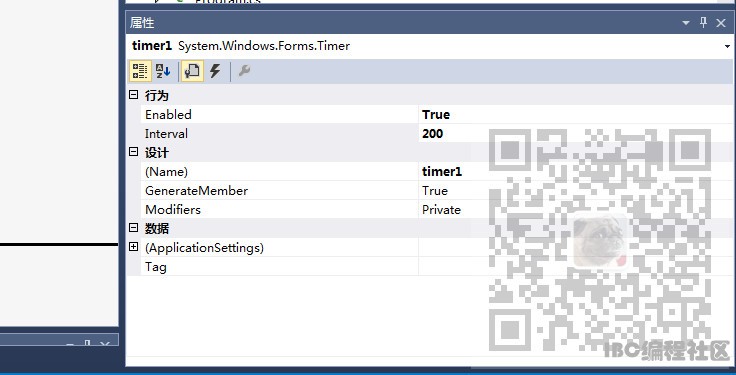Click the Modifiers value Private
736x375 pixels.
[441, 210]
